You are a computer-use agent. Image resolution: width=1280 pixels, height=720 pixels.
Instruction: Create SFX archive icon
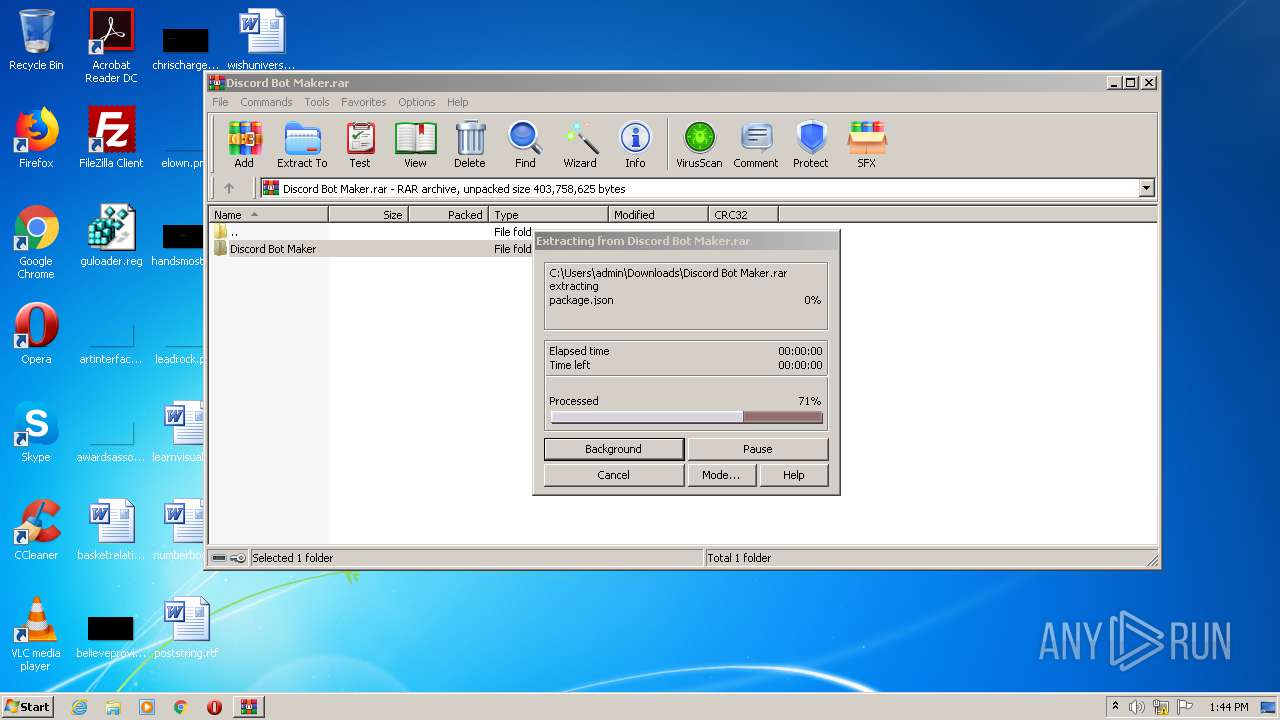(867, 145)
